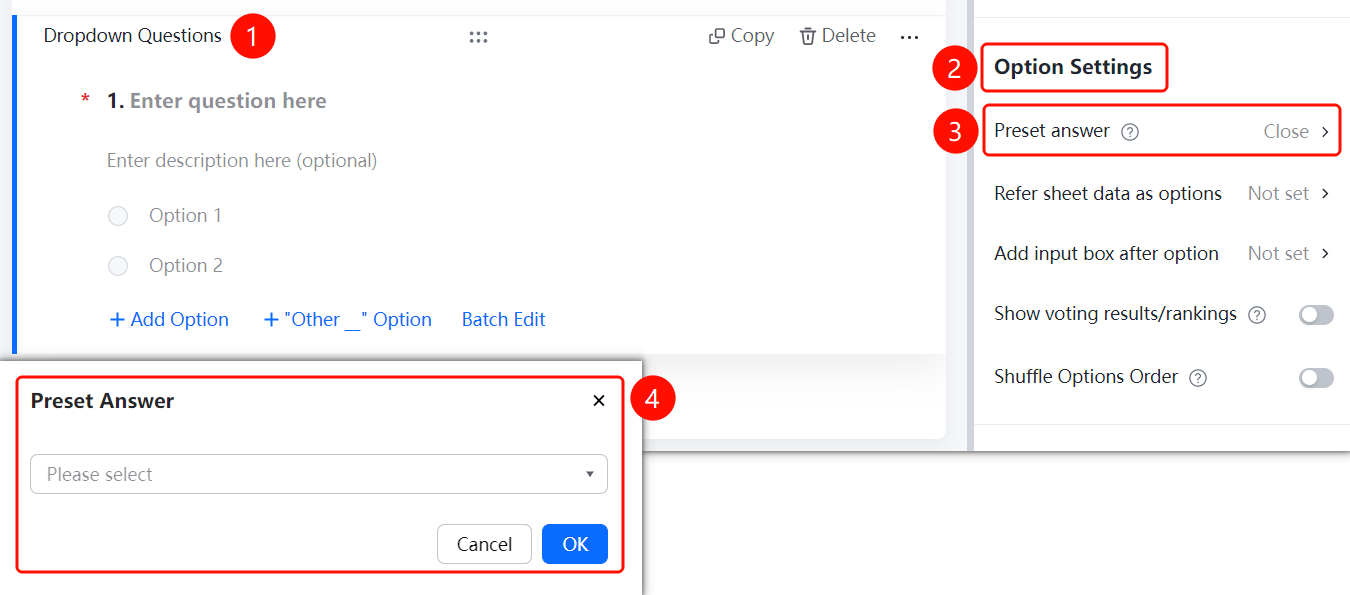Click the Add Option link
Image resolution: width=1350 pixels, height=595 pixels.
click(169, 319)
